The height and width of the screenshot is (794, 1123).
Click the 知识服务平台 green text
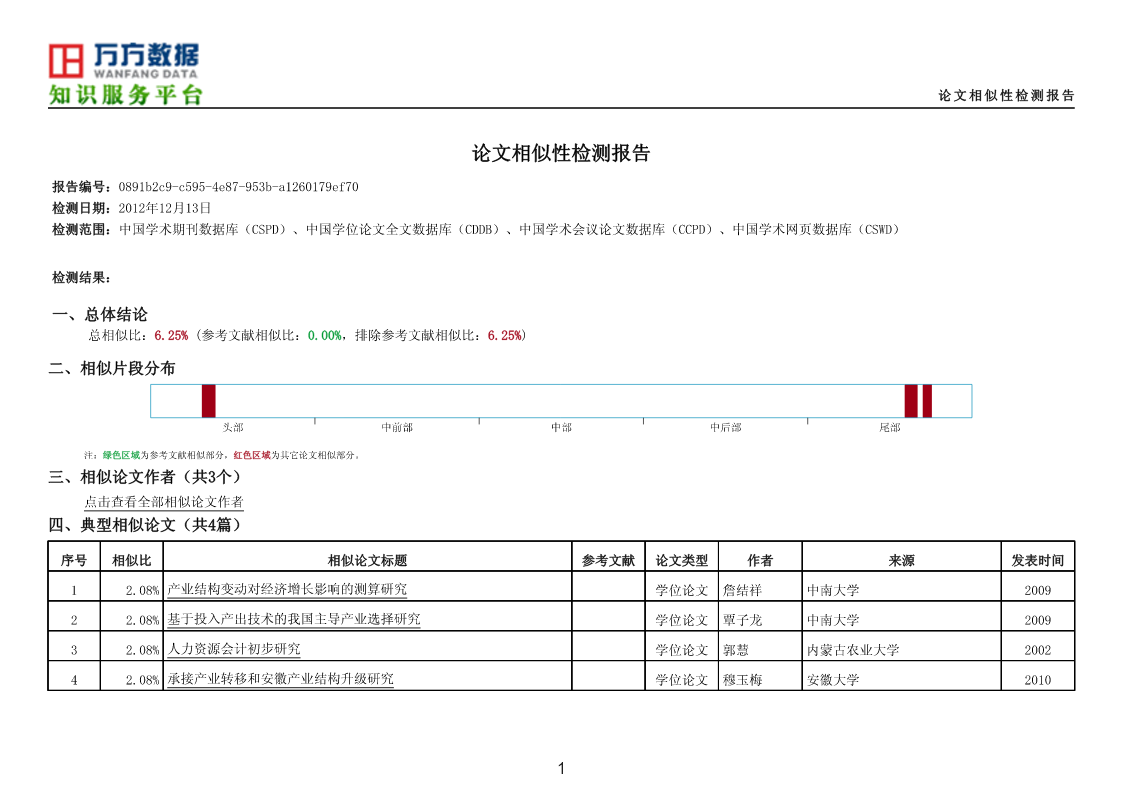pos(125,95)
